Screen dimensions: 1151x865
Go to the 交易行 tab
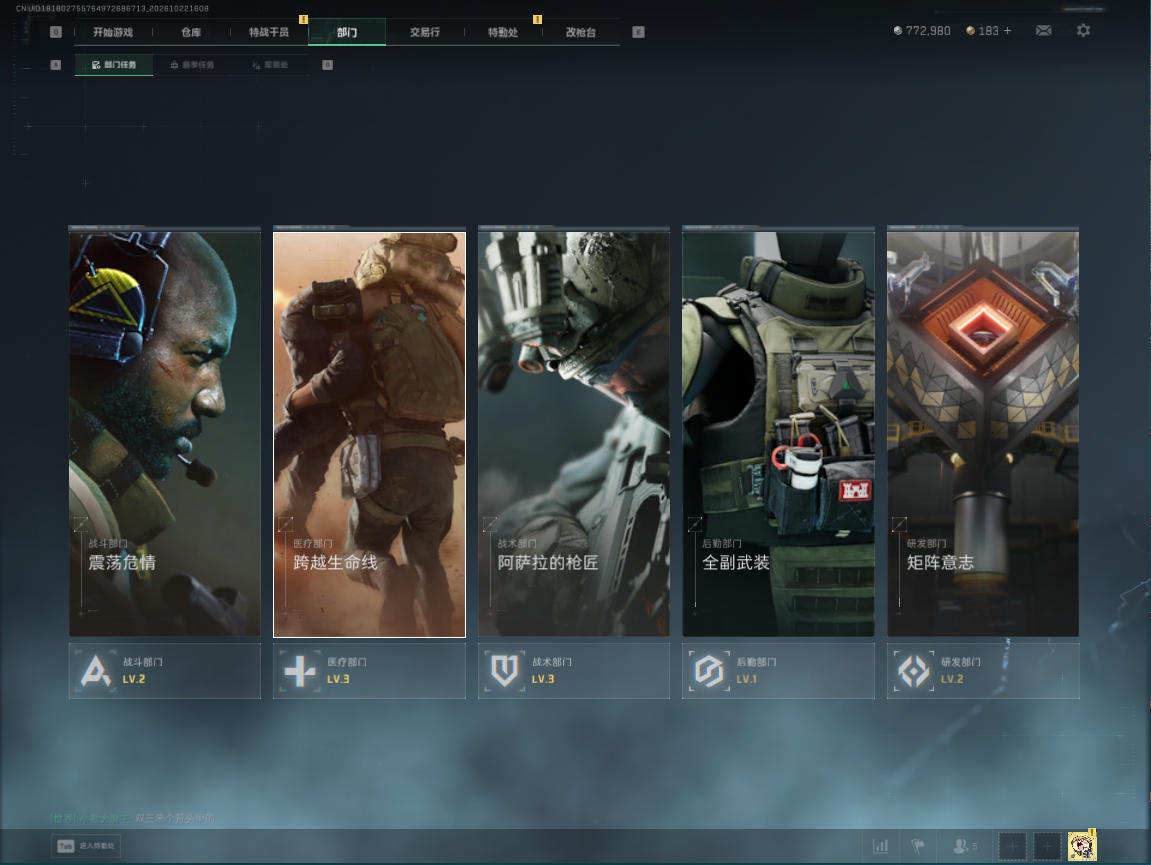pos(425,32)
